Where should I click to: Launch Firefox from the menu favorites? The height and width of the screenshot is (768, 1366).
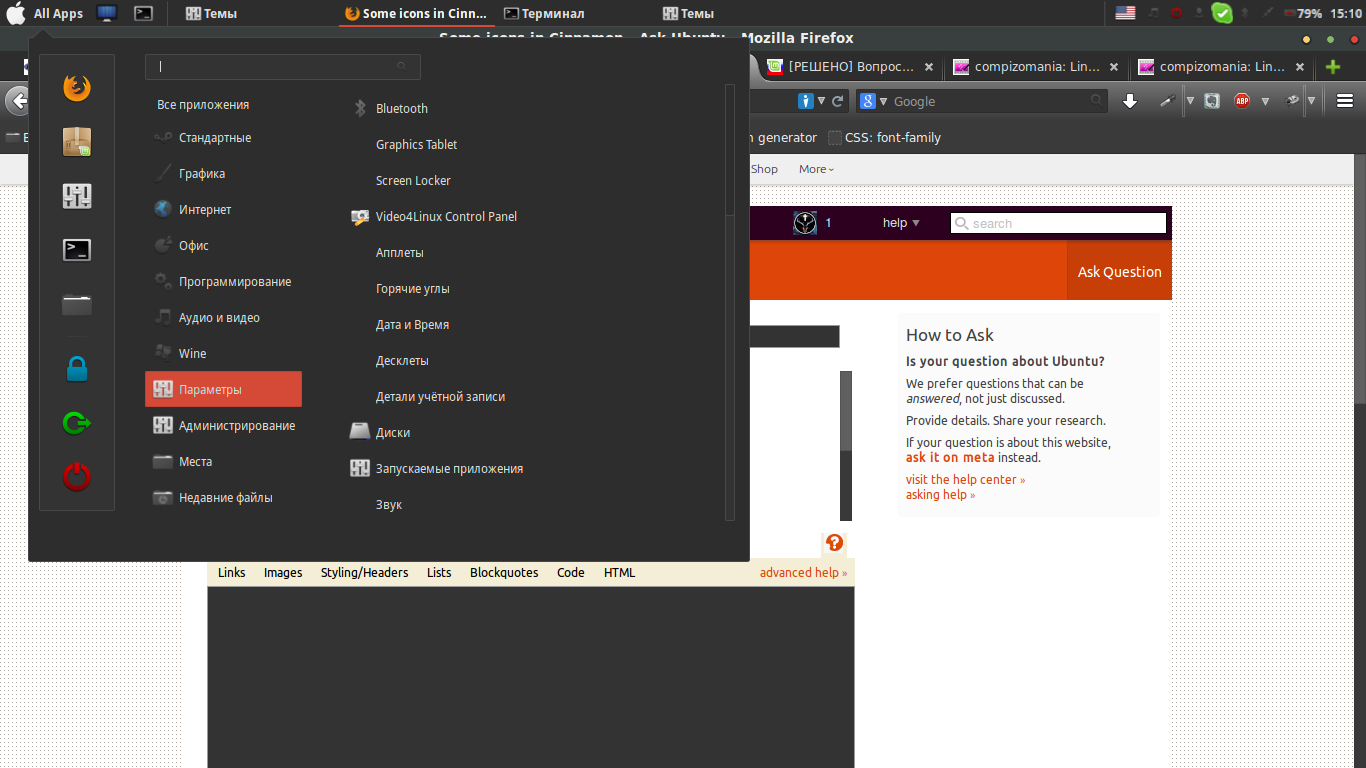click(77, 88)
